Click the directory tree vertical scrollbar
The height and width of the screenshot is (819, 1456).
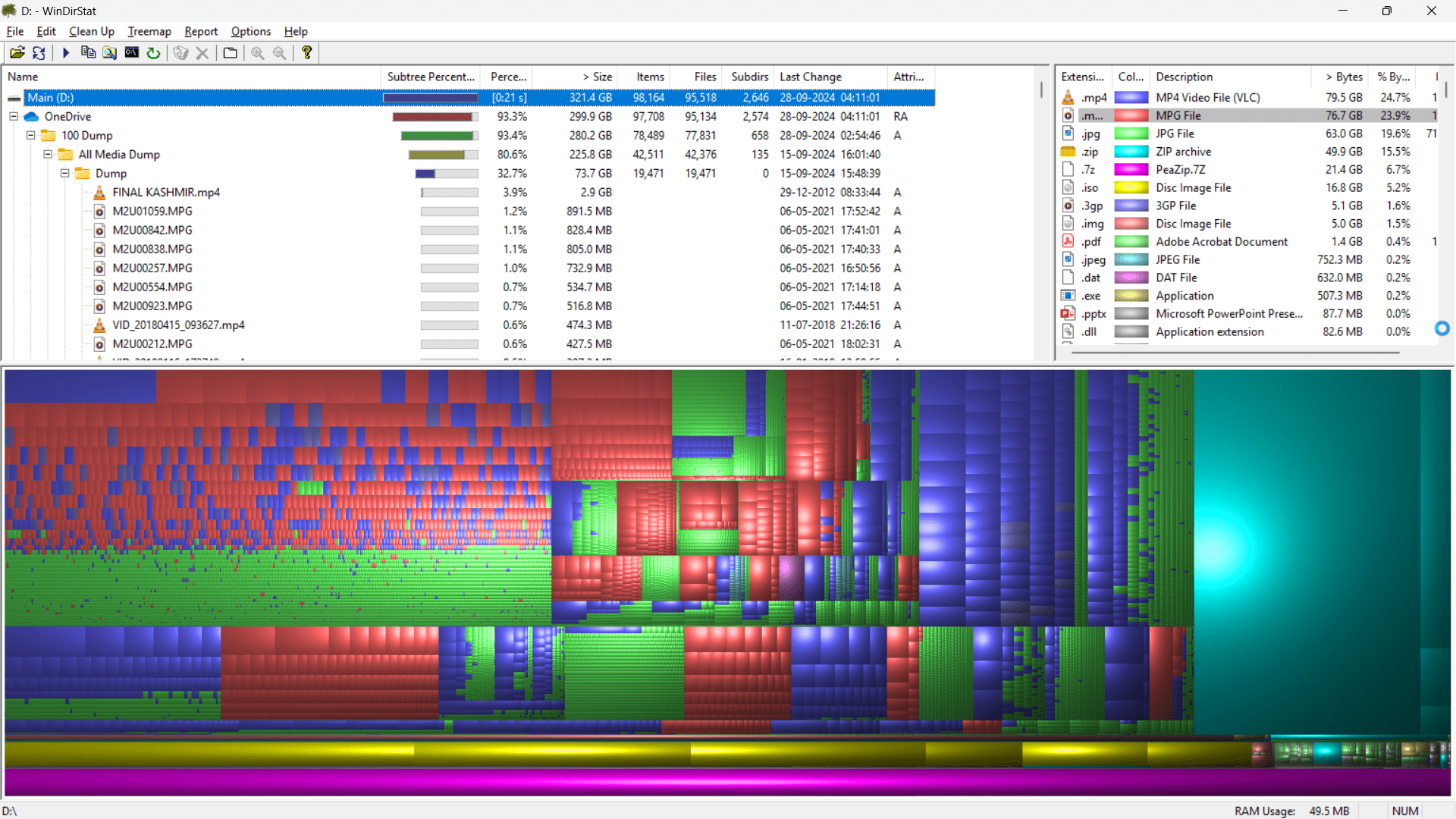coord(1042,90)
